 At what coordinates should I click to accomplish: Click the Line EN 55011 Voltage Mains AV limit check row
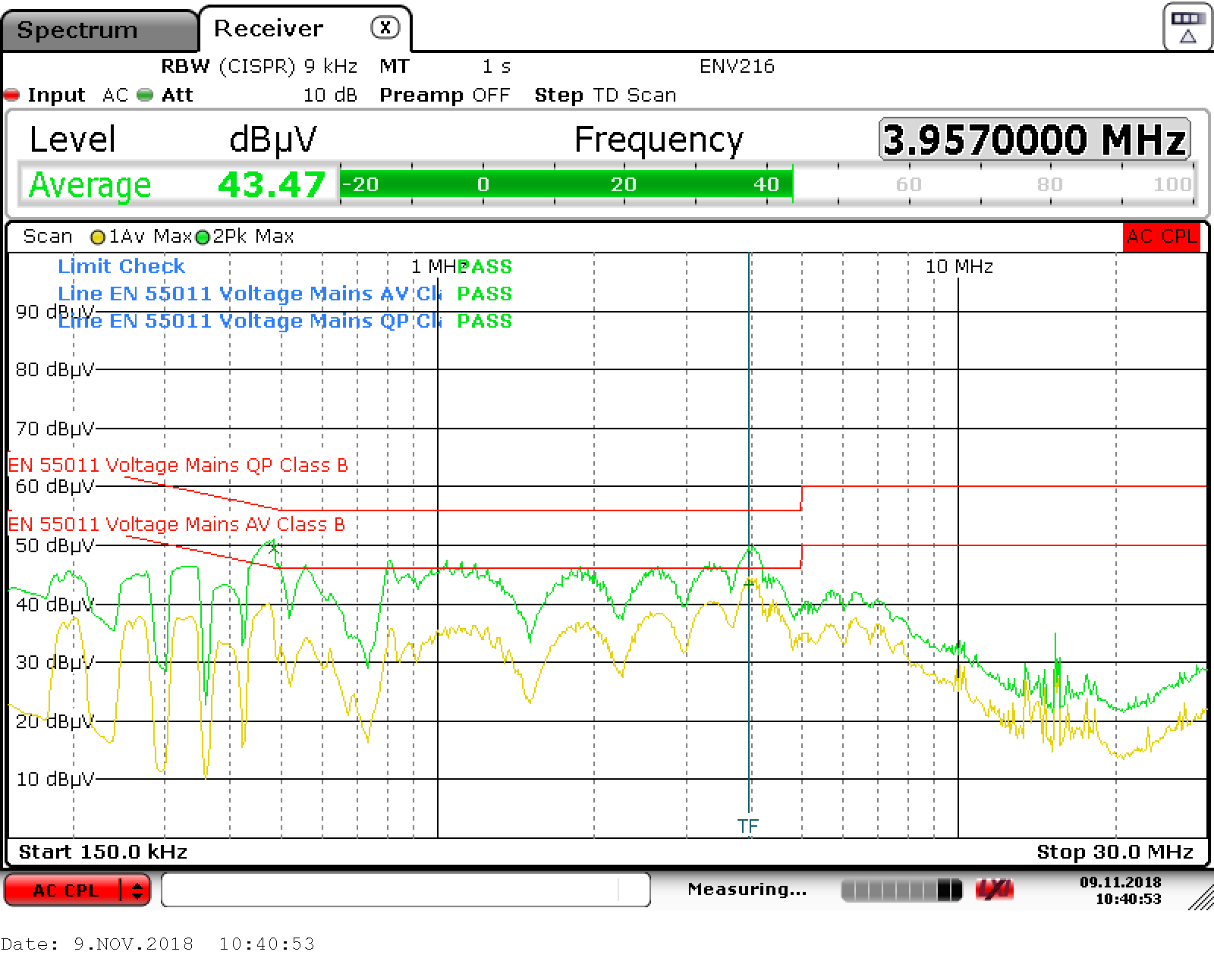pyautogui.click(x=285, y=294)
